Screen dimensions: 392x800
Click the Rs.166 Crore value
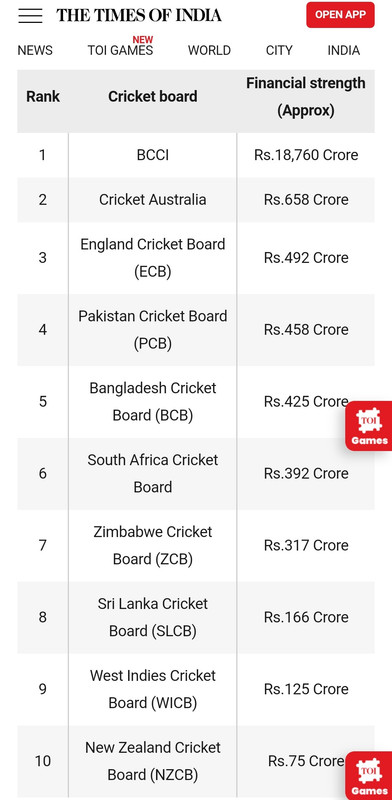(306, 617)
